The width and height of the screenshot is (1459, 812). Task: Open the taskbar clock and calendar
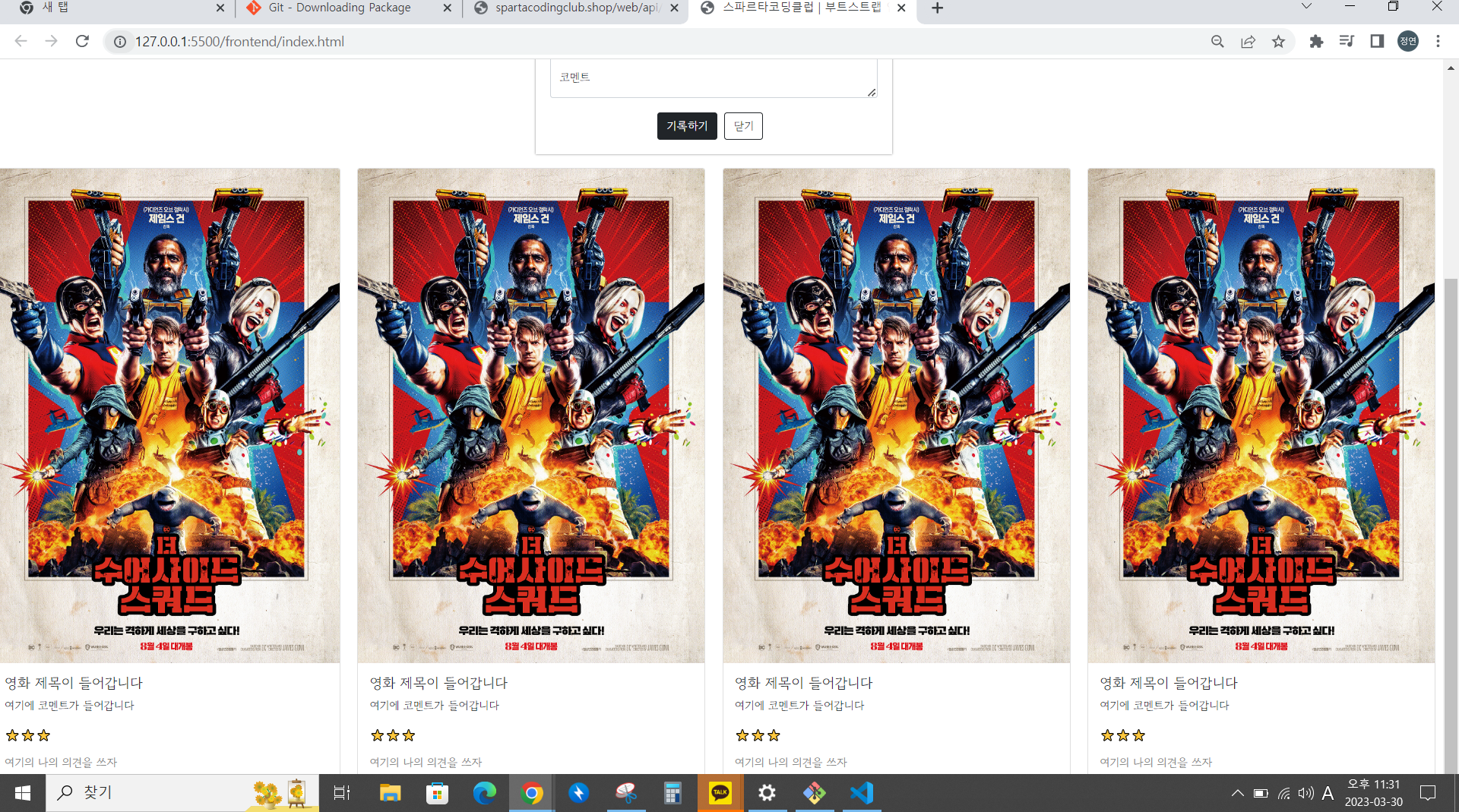tap(1374, 793)
